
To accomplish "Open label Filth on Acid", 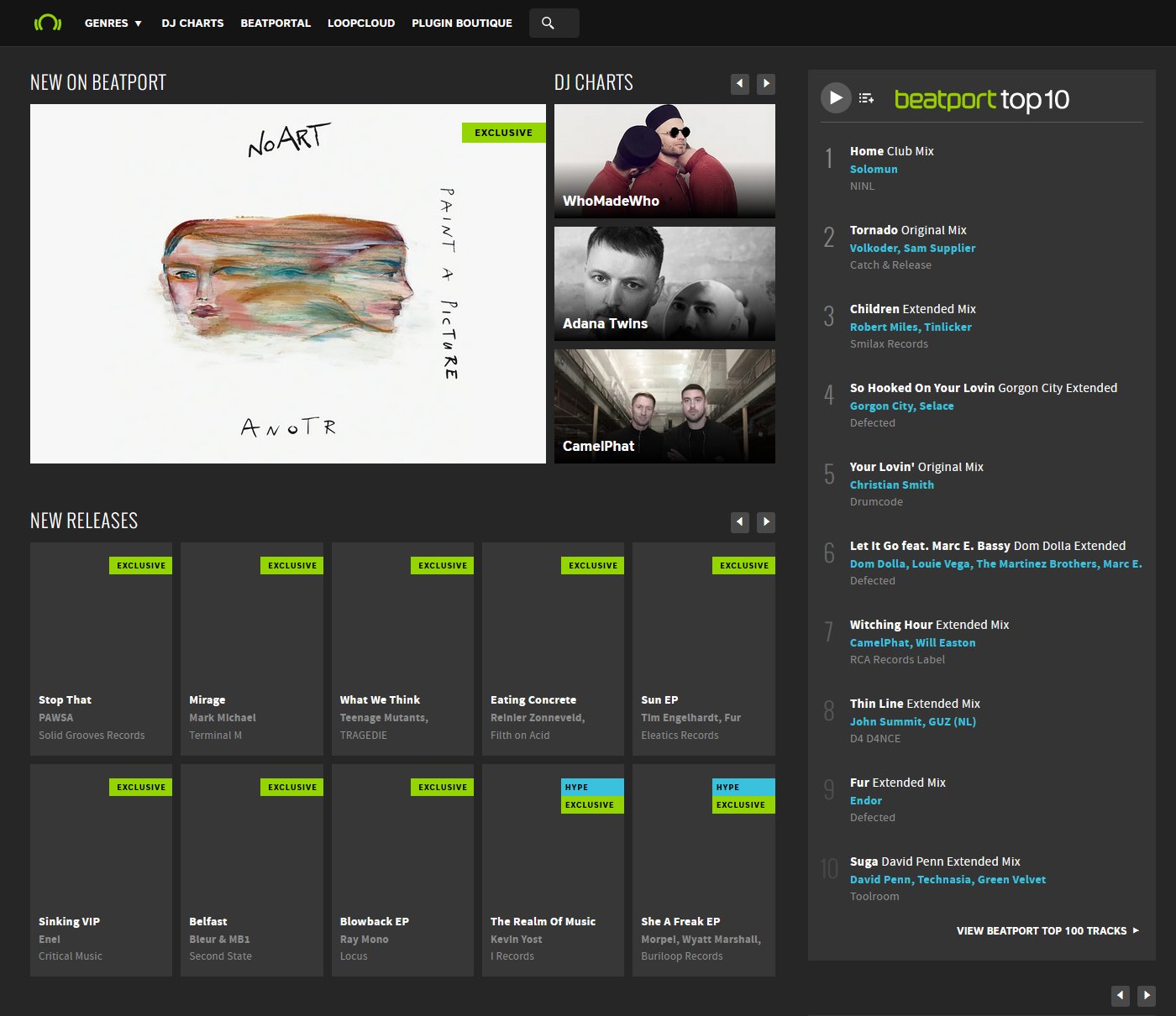I will (520, 735).
